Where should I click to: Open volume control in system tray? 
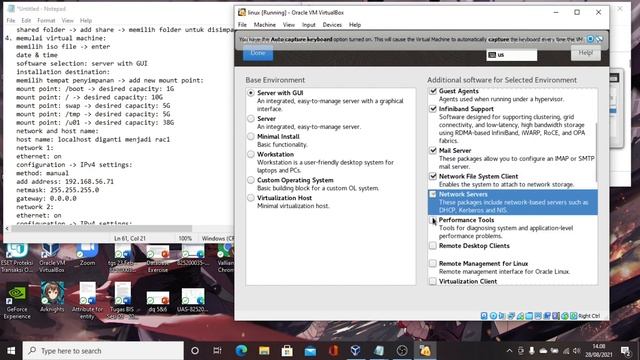tap(577, 351)
